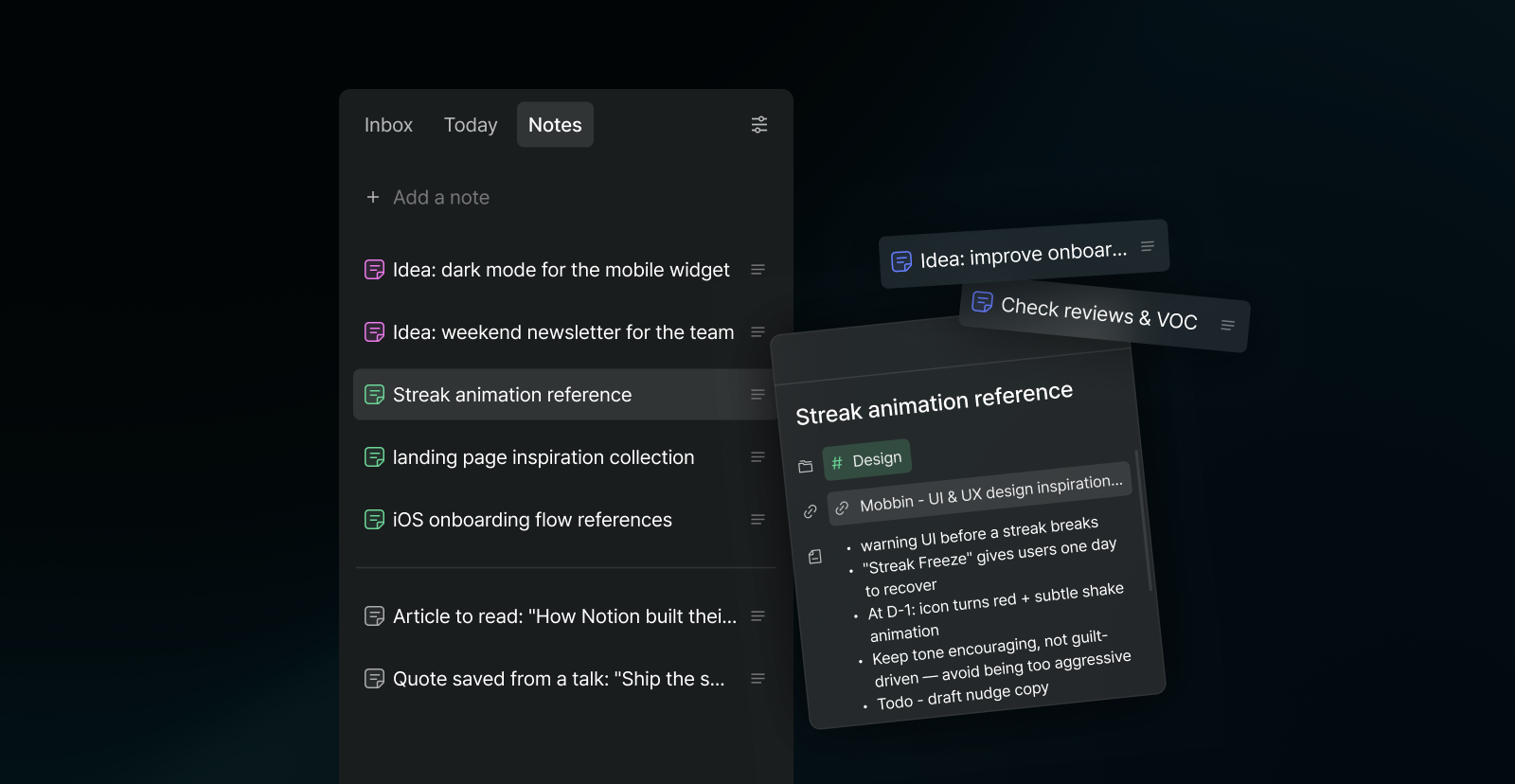The width and height of the screenshot is (1515, 784).
Task: Click note icon beside weekend newsletter idea
Action: [375, 332]
